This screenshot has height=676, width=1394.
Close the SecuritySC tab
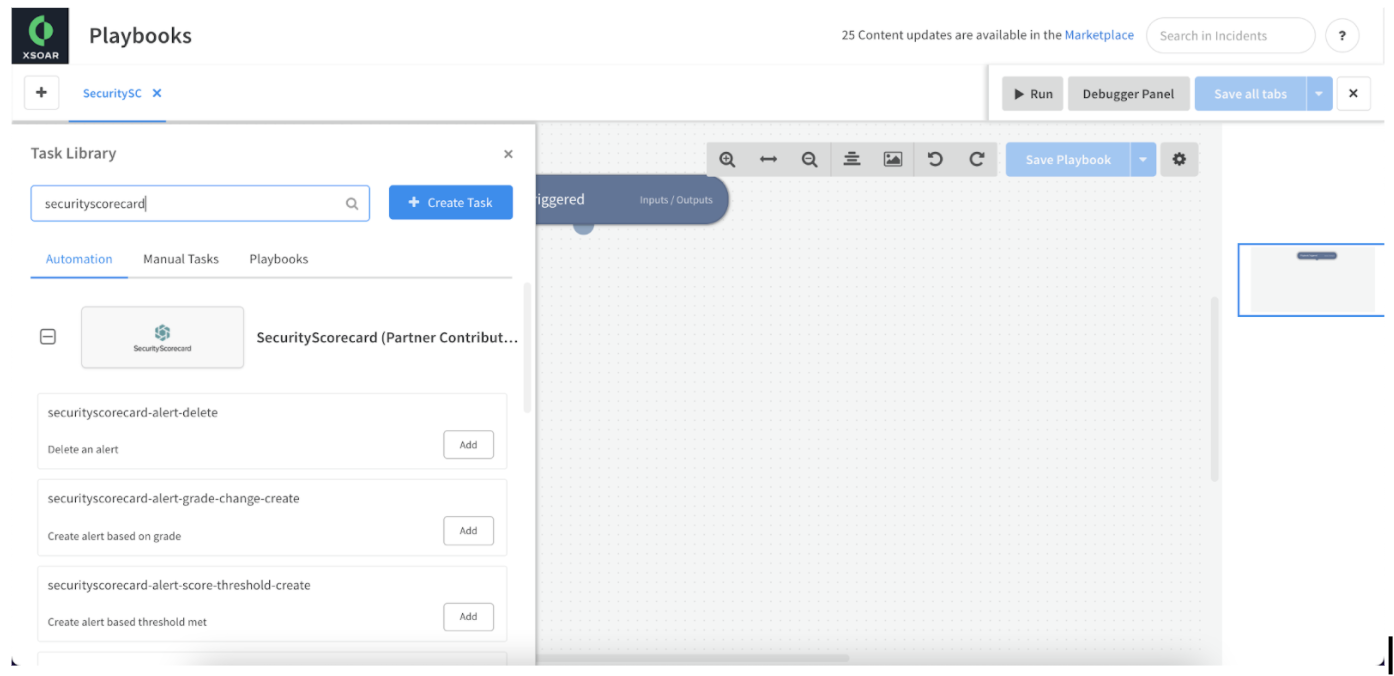coord(157,93)
